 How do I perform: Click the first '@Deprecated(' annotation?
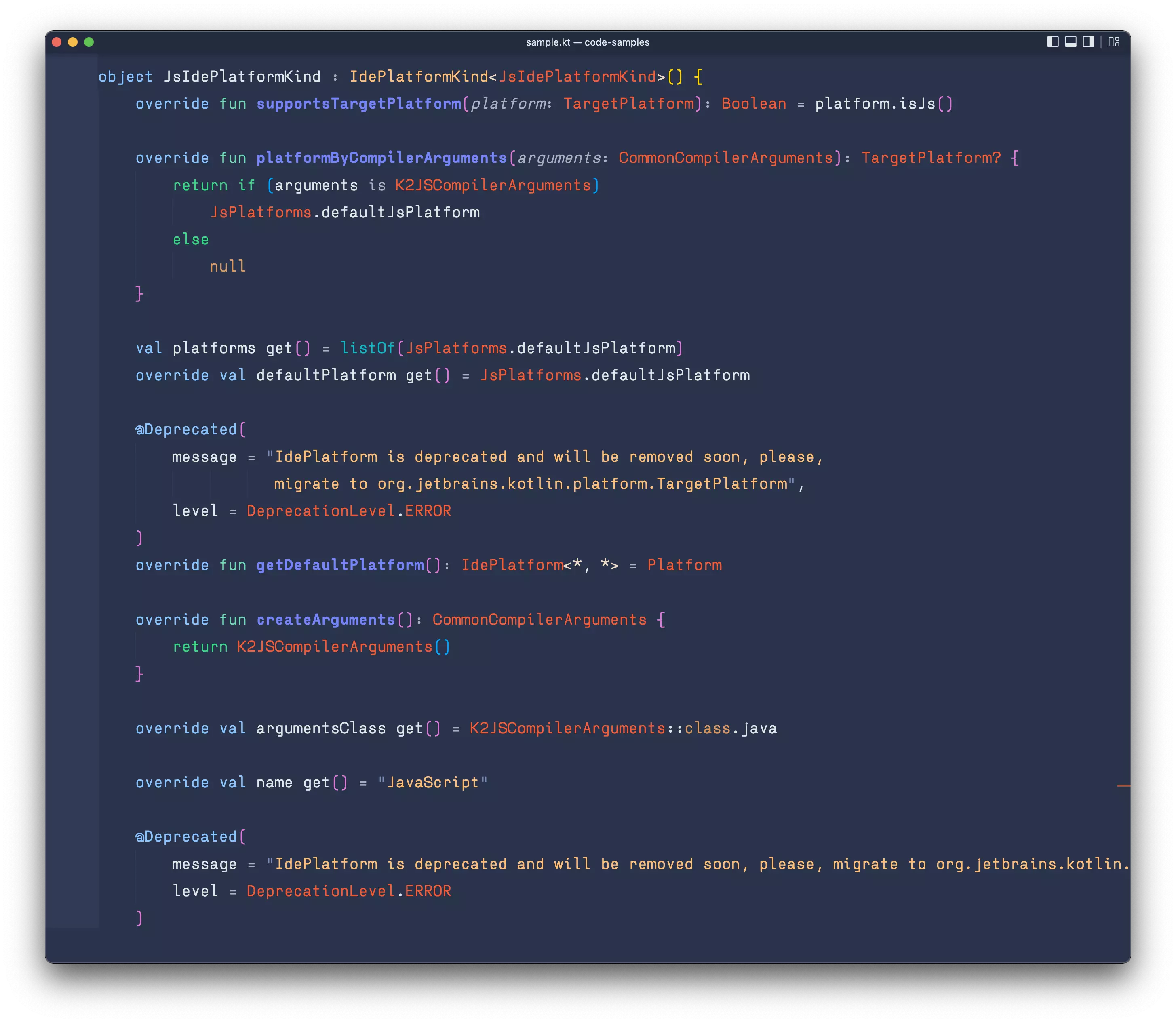[191, 429]
